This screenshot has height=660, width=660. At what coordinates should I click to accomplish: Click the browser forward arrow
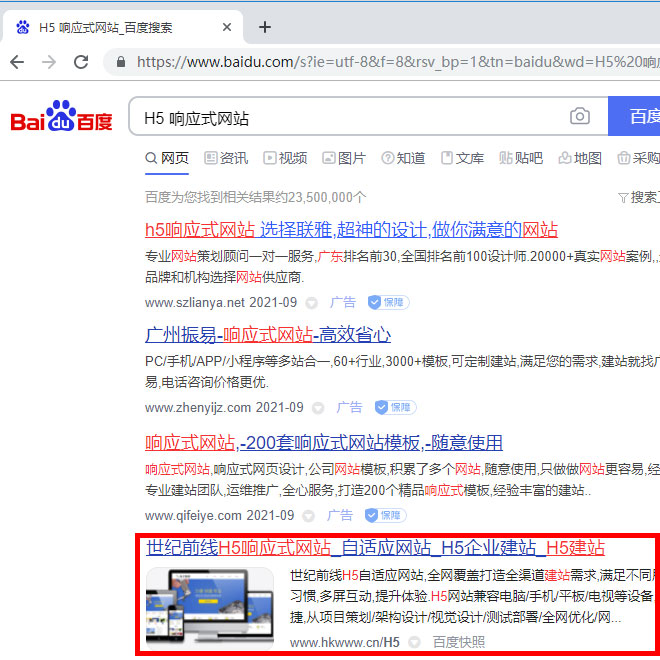49,62
